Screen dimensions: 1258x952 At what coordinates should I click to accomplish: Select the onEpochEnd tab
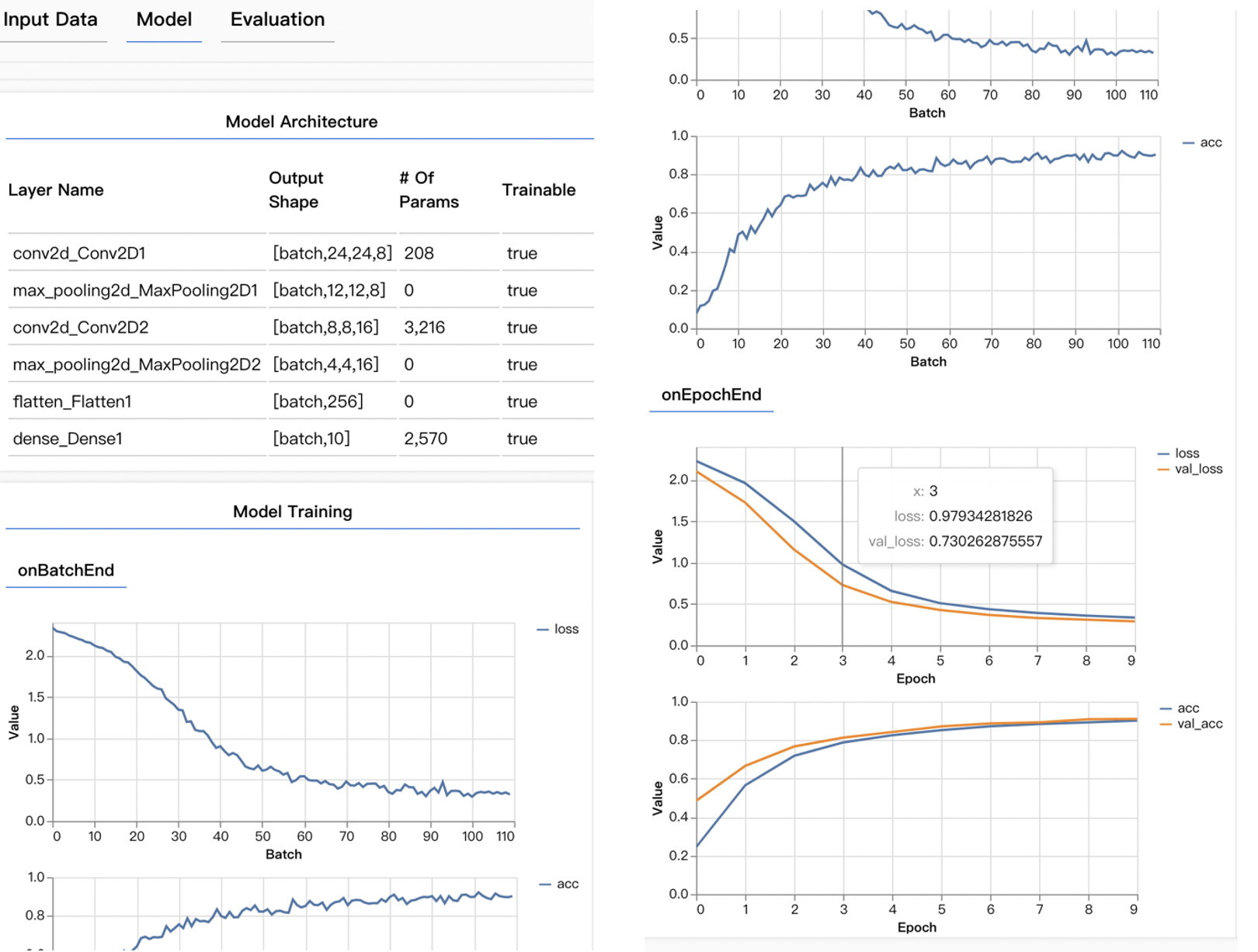[711, 394]
